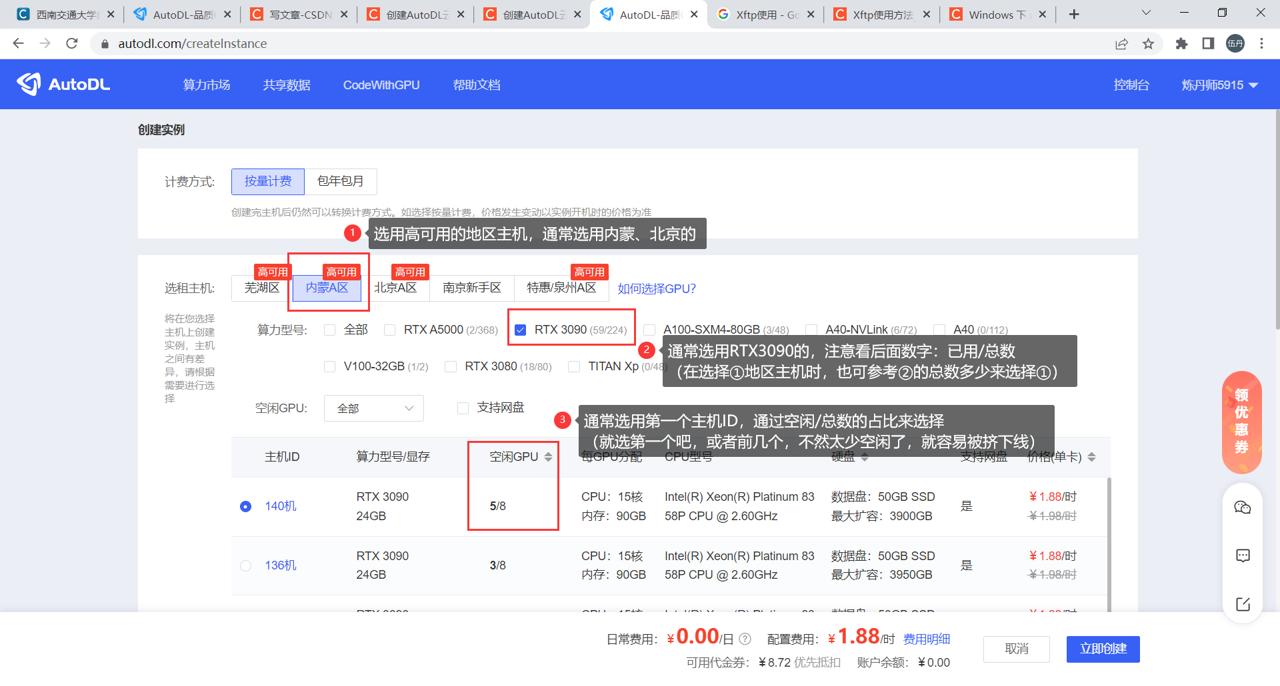Enable the 支持网盘 checkbox

463,408
